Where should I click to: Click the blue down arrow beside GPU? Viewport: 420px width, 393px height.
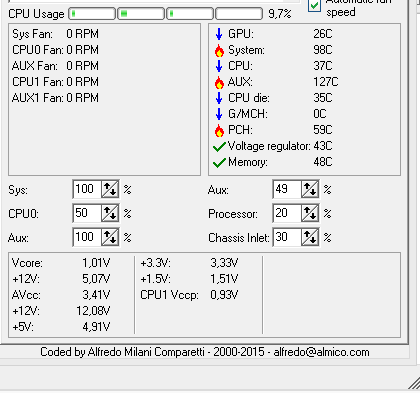219,34
